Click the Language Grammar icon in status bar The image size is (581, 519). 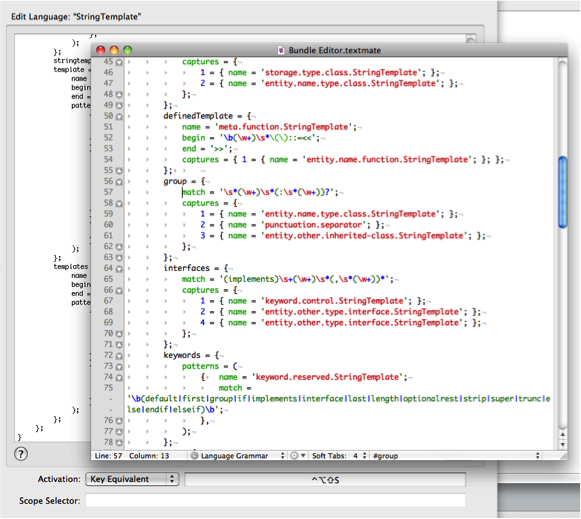coord(194,456)
